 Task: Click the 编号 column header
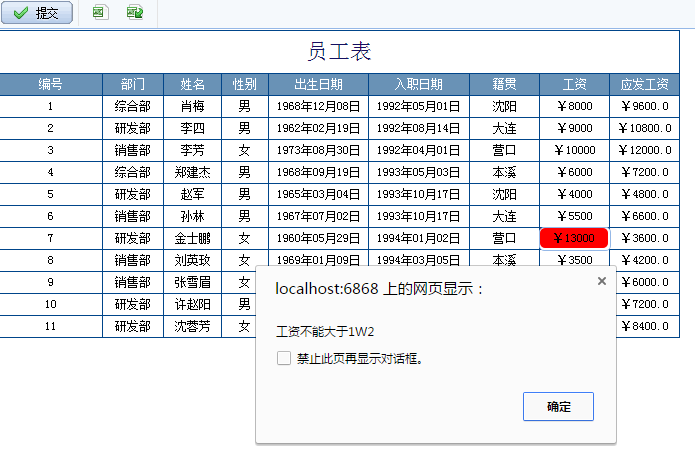tap(51, 84)
